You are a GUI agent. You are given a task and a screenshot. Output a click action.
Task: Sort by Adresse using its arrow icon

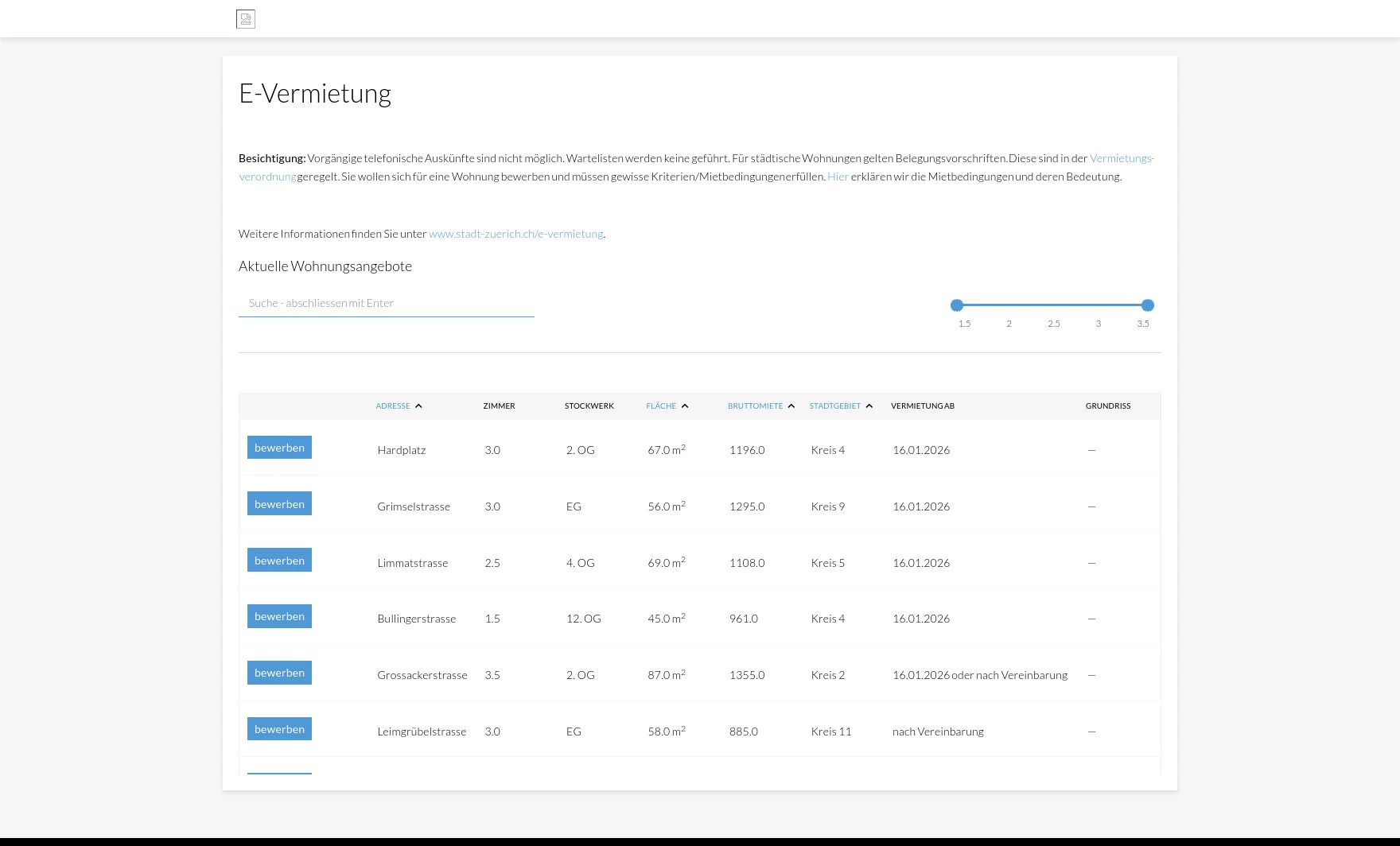[418, 406]
